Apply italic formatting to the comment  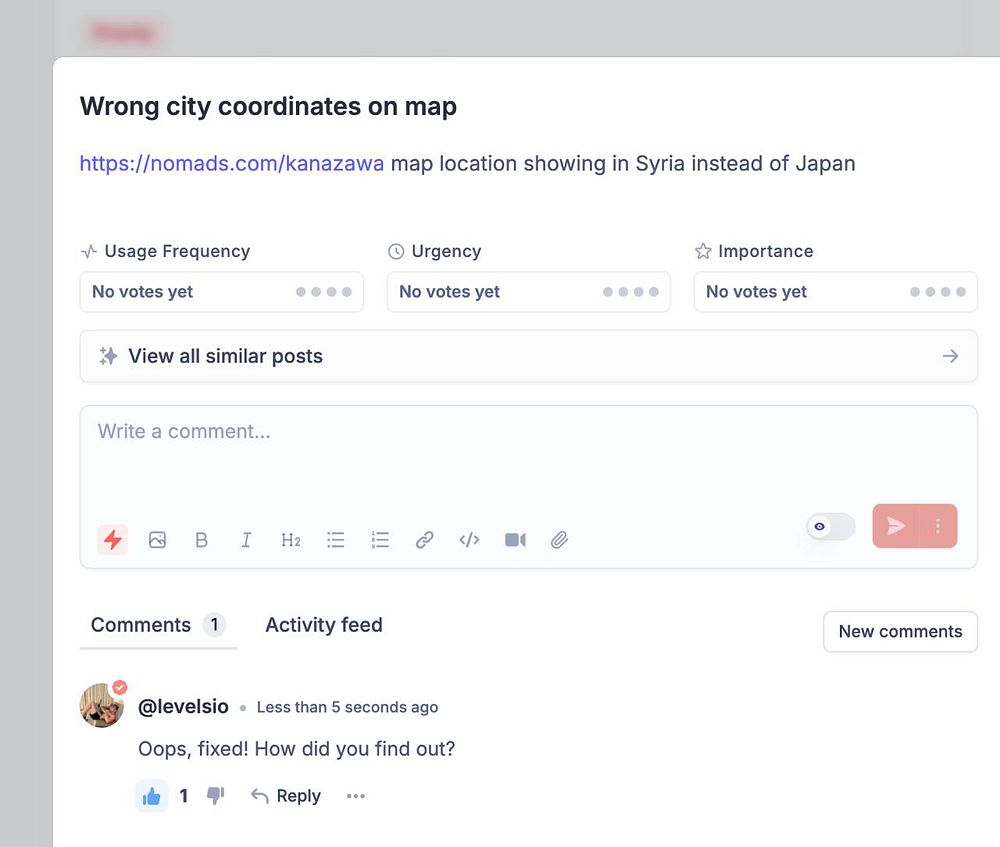pos(246,540)
